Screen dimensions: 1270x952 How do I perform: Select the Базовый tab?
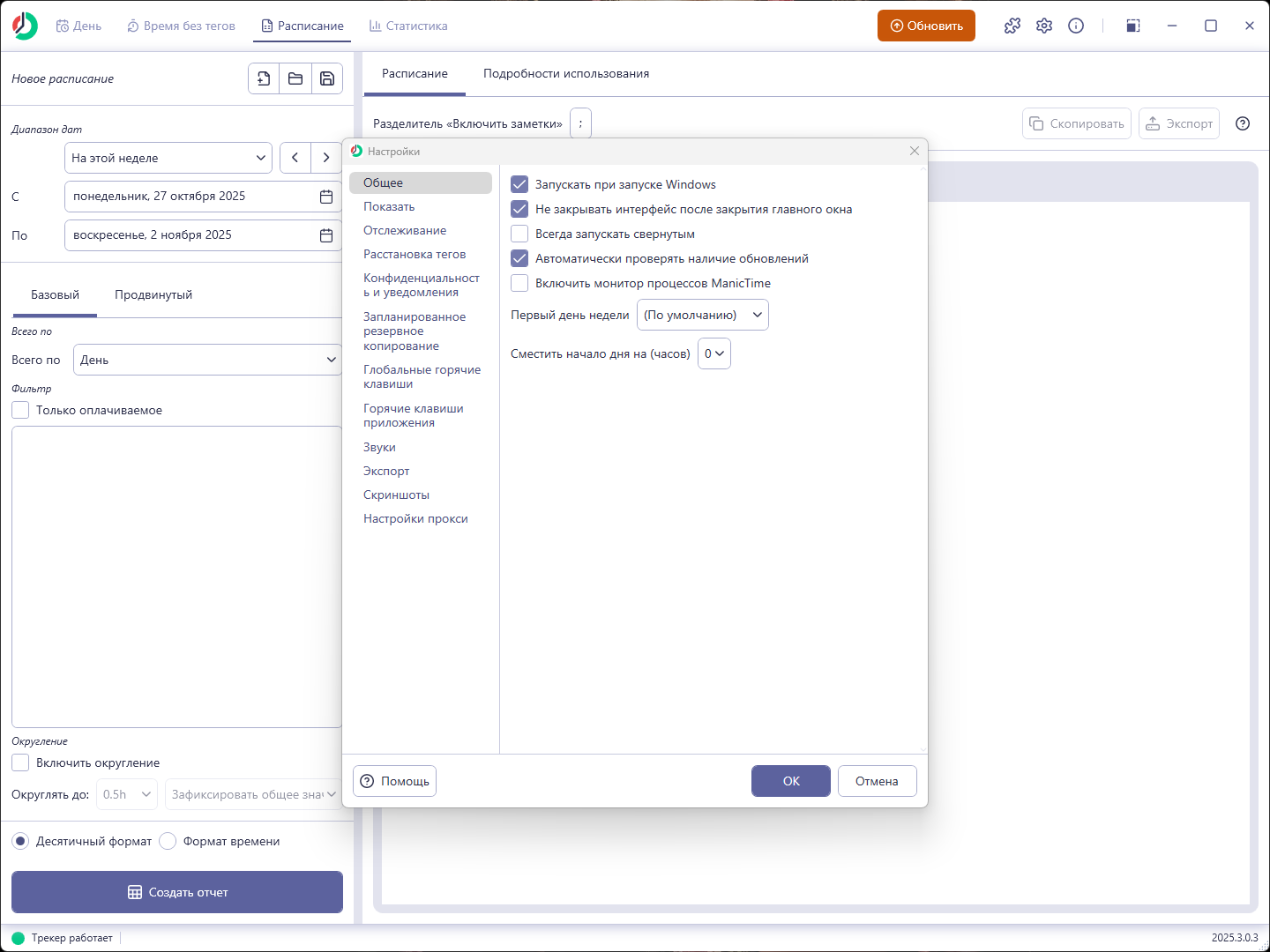pos(55,294)
